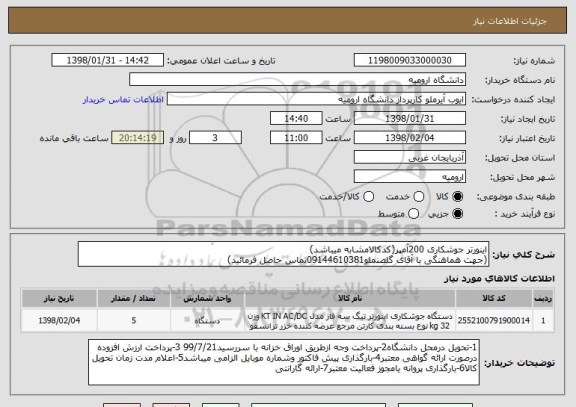
Task: Click the 14:40 creation time field
Action: tap(296, 119)
